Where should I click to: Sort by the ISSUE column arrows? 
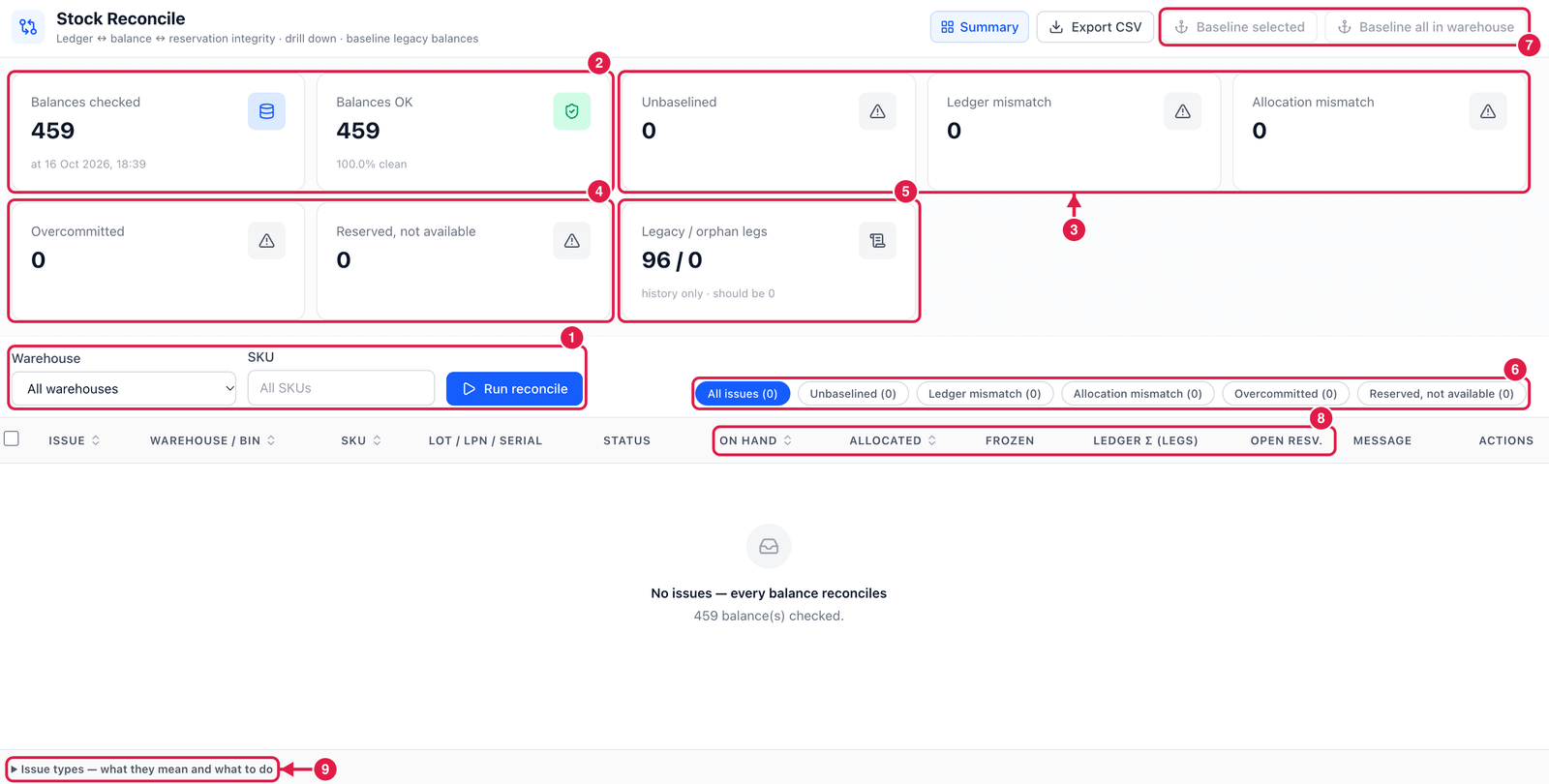click(x=96, y=440)
